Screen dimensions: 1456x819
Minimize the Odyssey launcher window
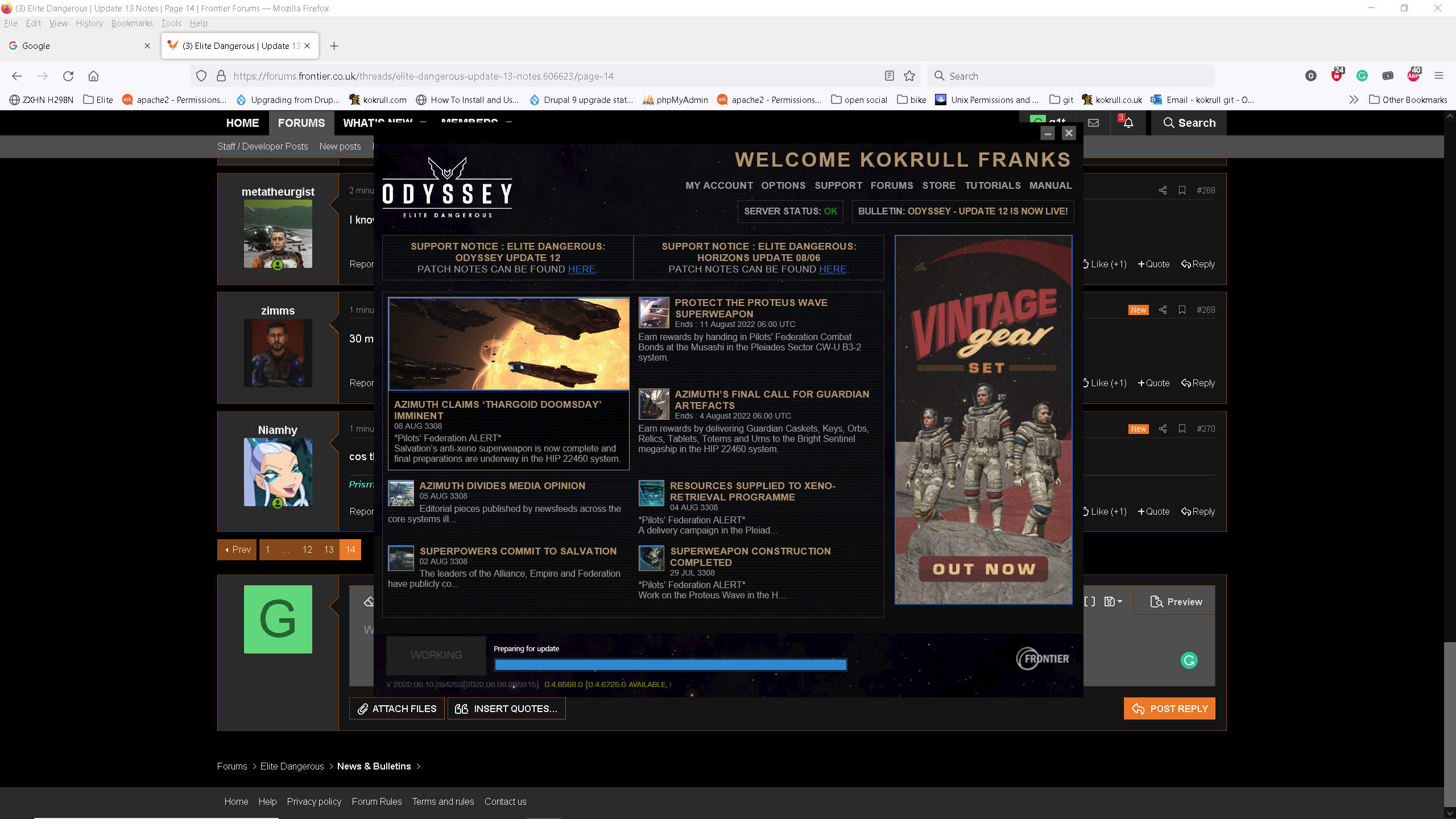[x=1048, y=133]
